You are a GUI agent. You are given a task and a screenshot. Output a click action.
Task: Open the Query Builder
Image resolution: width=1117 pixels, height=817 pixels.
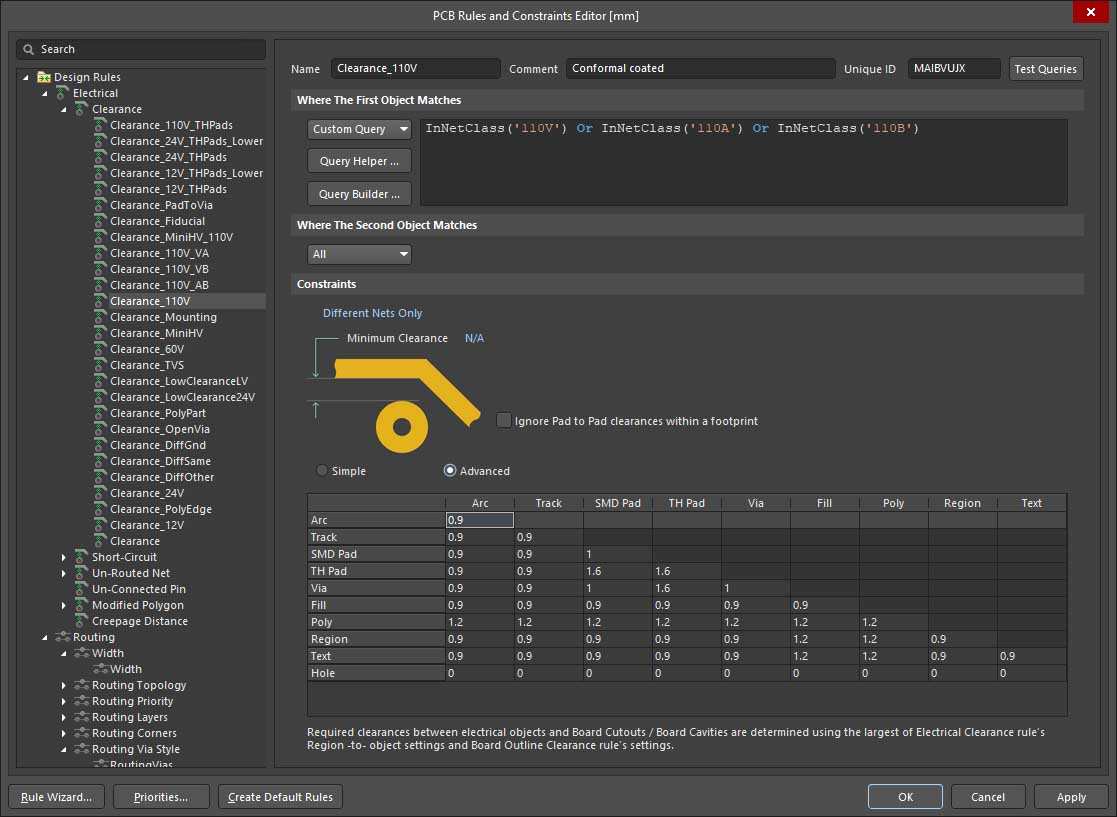point(359,194)
